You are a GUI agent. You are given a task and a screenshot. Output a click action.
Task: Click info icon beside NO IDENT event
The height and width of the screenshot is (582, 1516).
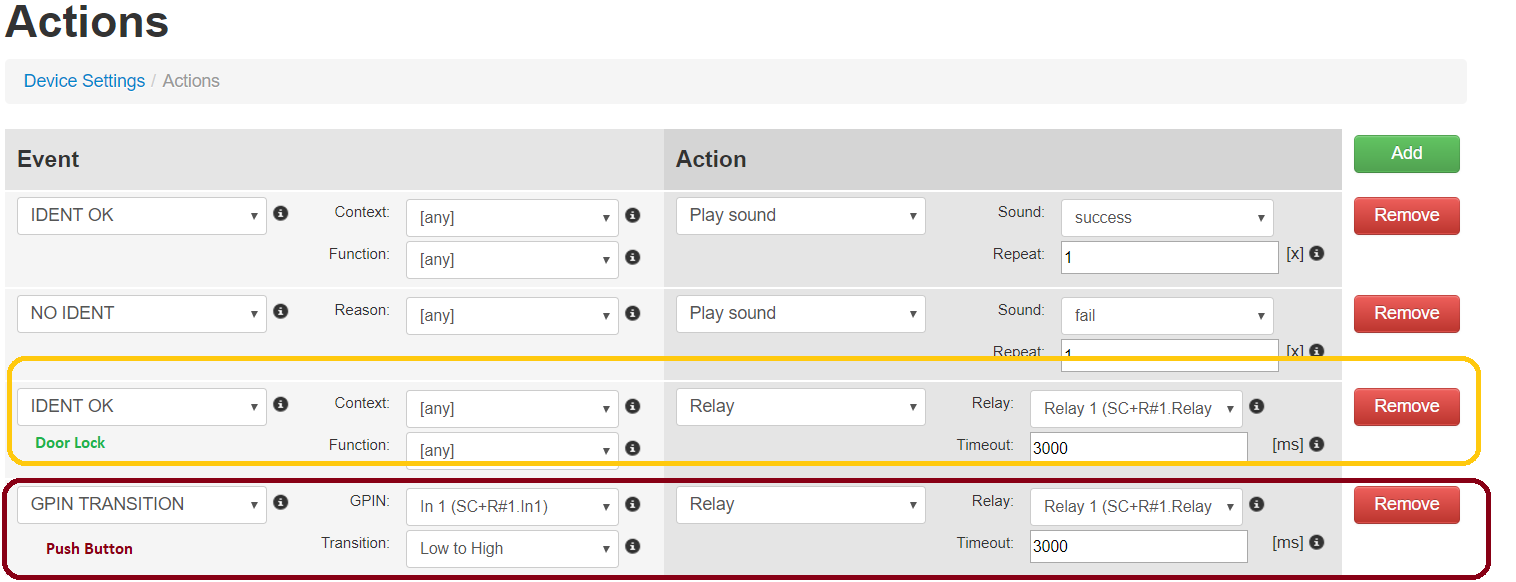(281, 312)
